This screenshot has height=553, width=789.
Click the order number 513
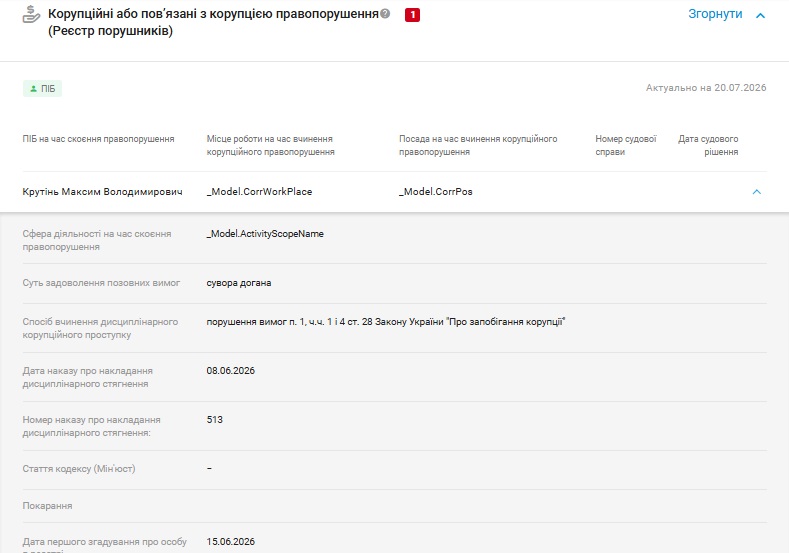pos(214,420)
